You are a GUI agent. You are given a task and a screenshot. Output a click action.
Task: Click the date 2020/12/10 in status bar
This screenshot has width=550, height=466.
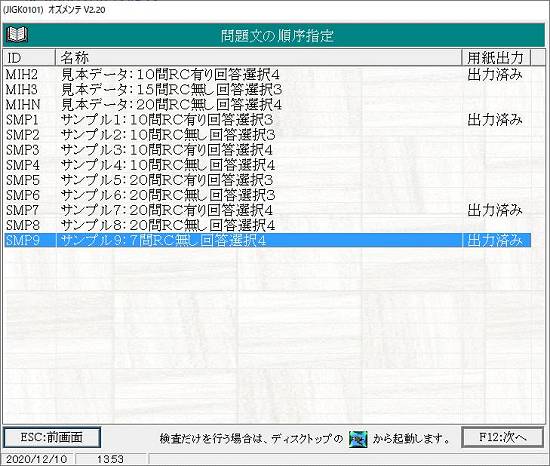[36, 459]
